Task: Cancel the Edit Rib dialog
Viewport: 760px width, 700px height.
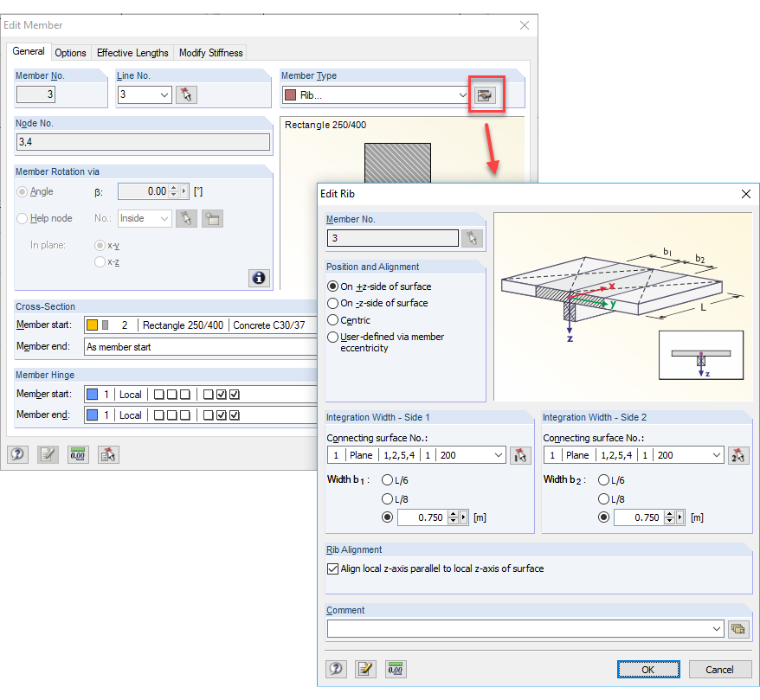Action: 720,669
